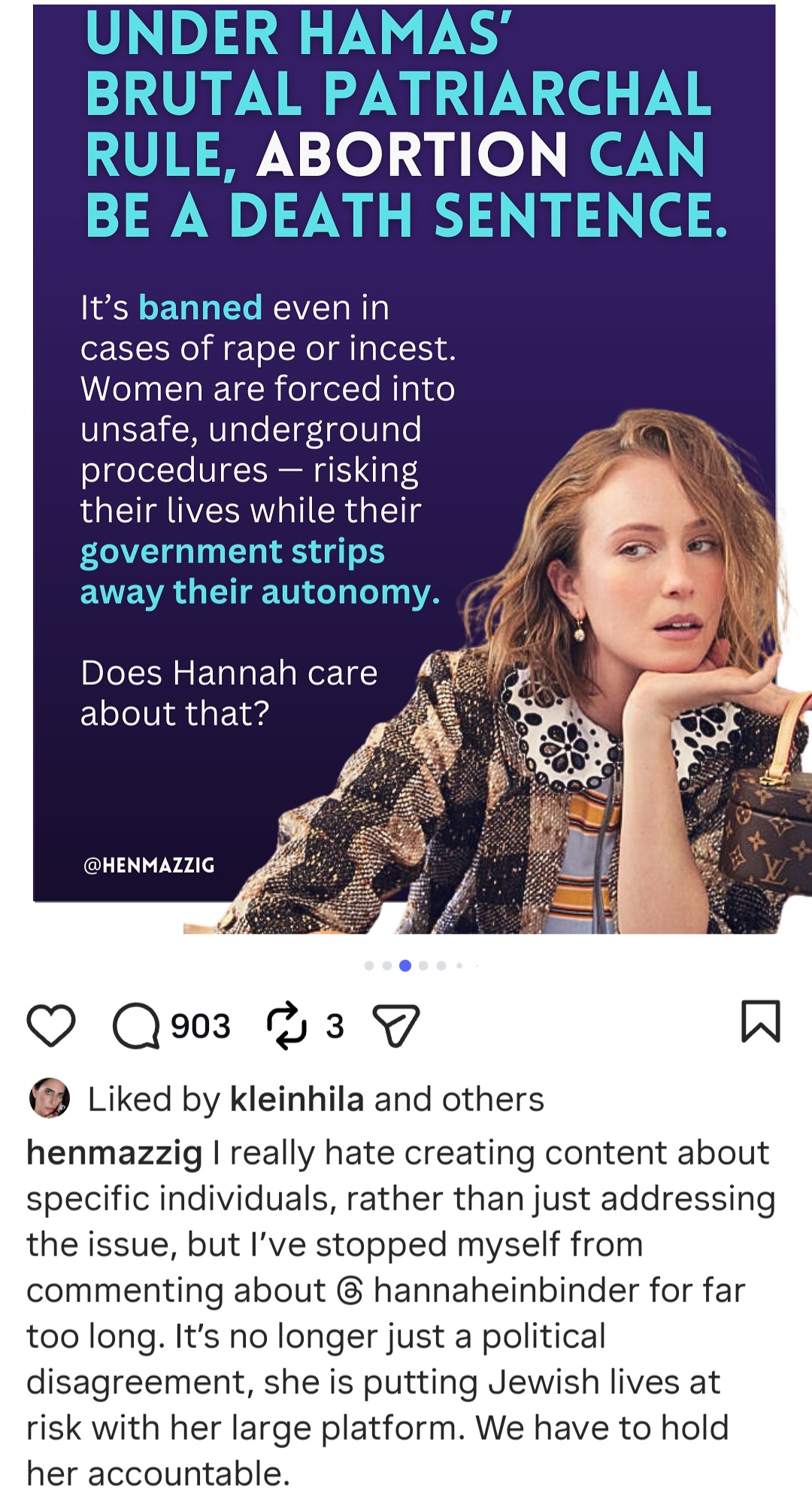This screenshot has width=812, height=1497.
Task: Go to the fifth carousel dot
Action: 441,965
